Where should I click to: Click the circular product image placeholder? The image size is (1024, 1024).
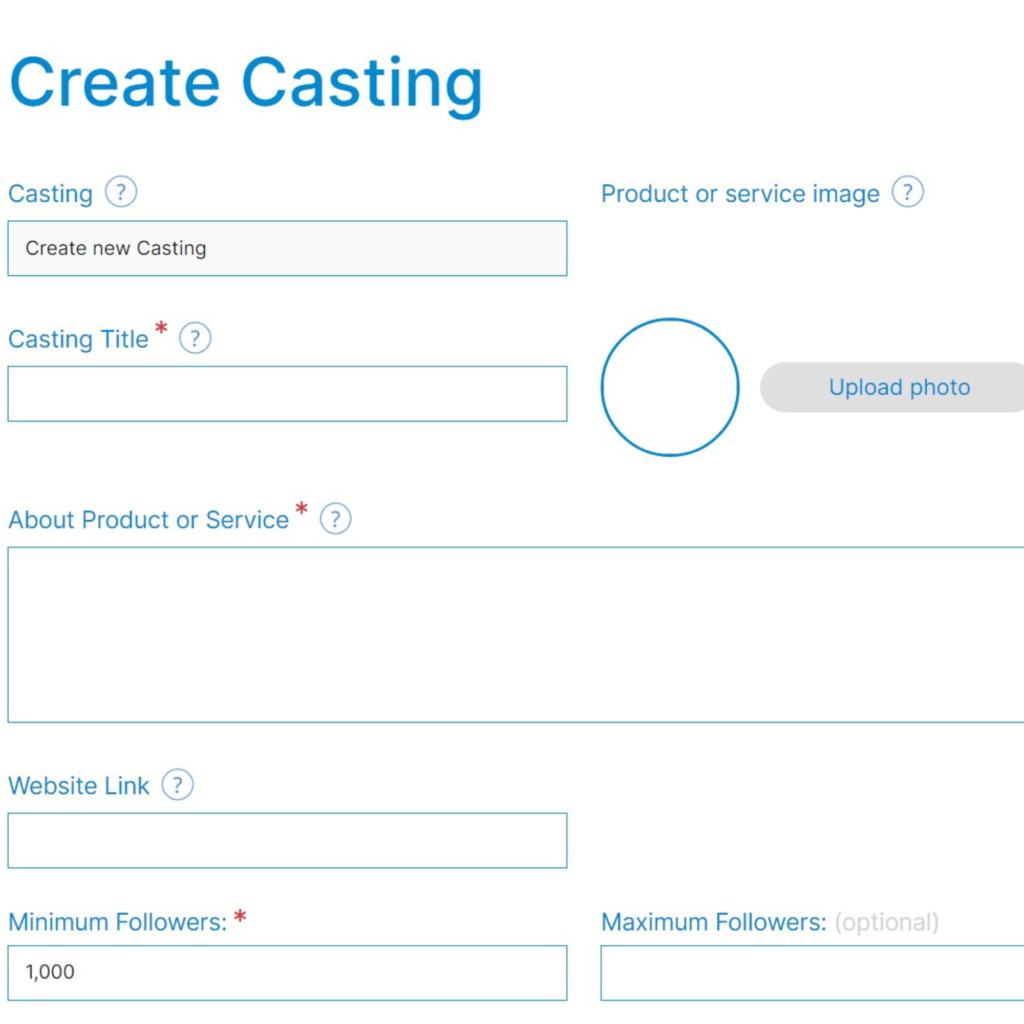click(x=670, y=387)
